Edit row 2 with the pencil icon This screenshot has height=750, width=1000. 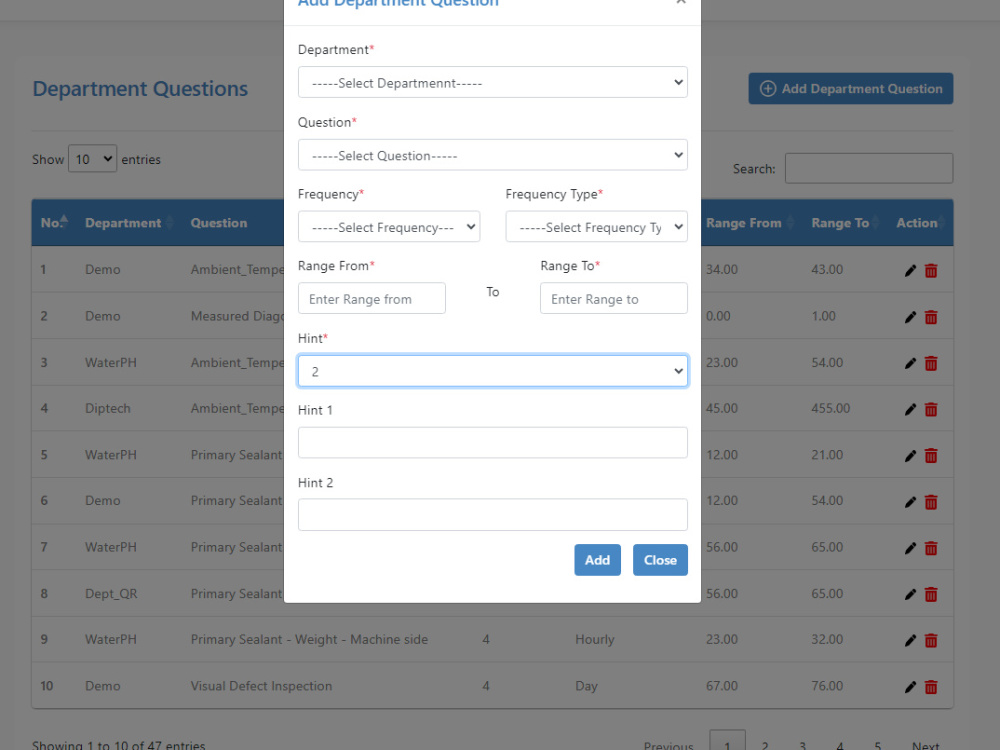click(910, 317)
